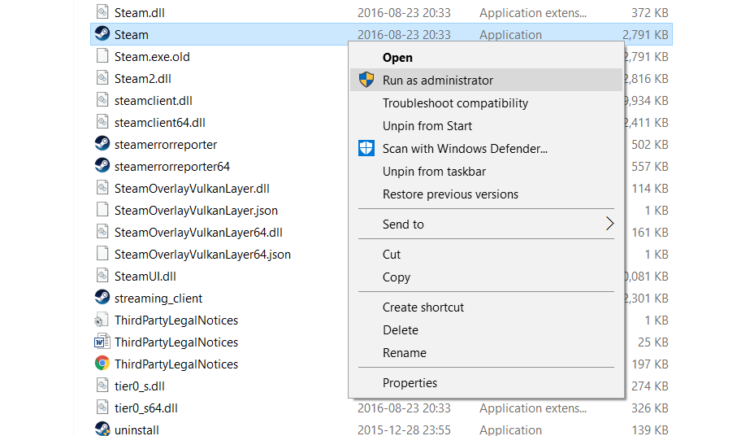Click the steamclient.dll file icon
Viewport: 750px width, 436px height.
[102, 100]
